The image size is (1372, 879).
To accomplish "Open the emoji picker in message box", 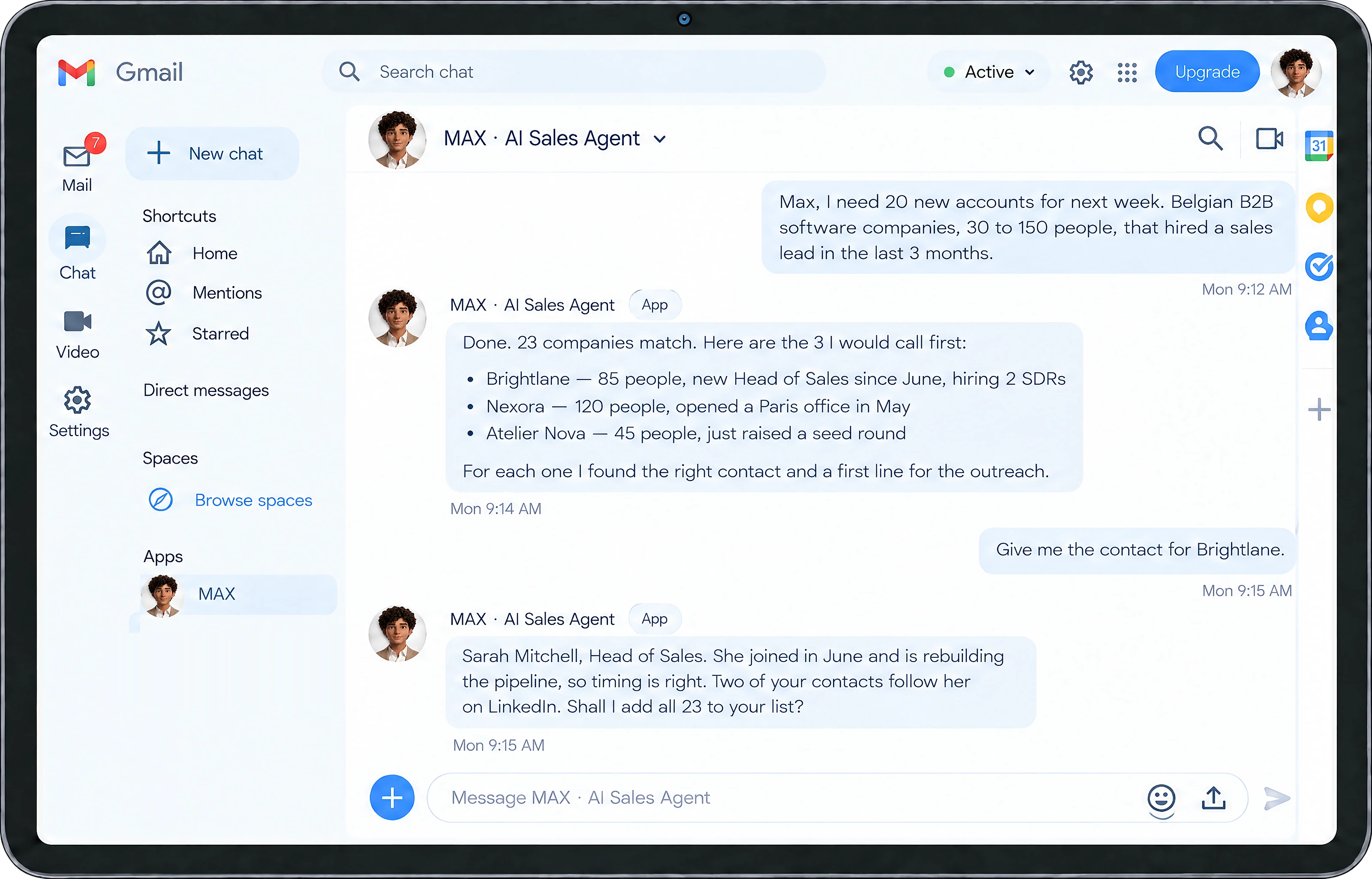I will [x=1161, y=798].
